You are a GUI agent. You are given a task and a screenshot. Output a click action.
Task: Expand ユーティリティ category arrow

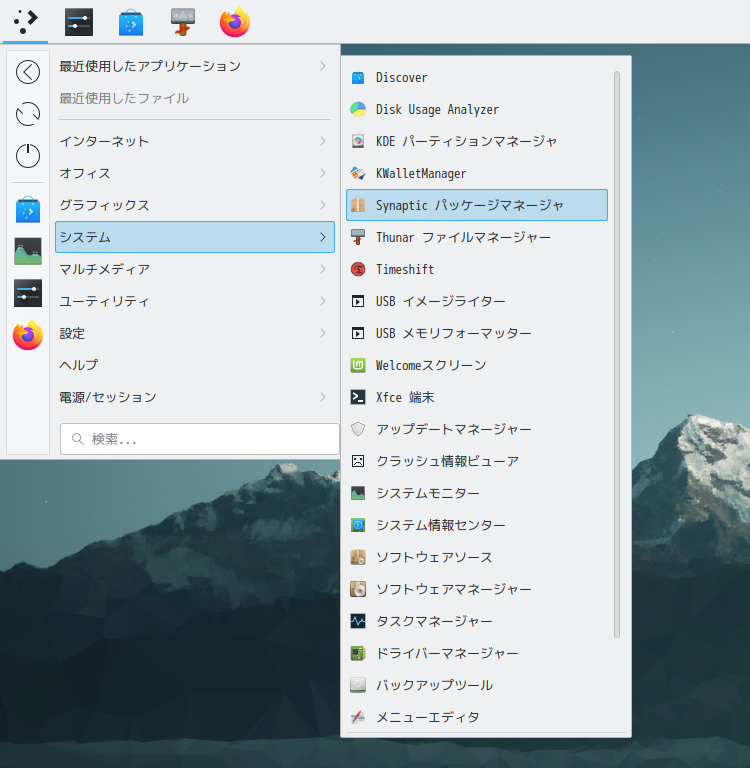(x=323, y=301)
